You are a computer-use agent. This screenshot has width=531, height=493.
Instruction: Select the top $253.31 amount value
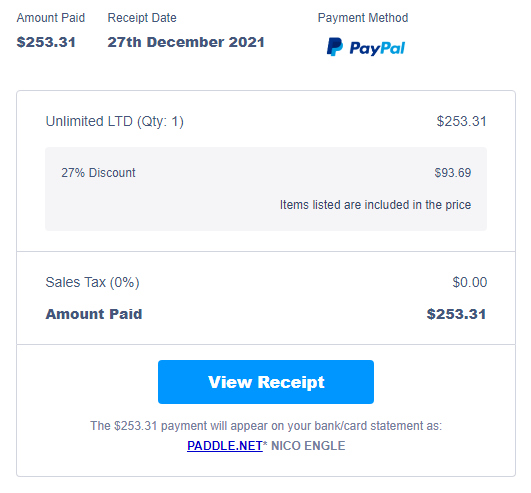[46, 42]
